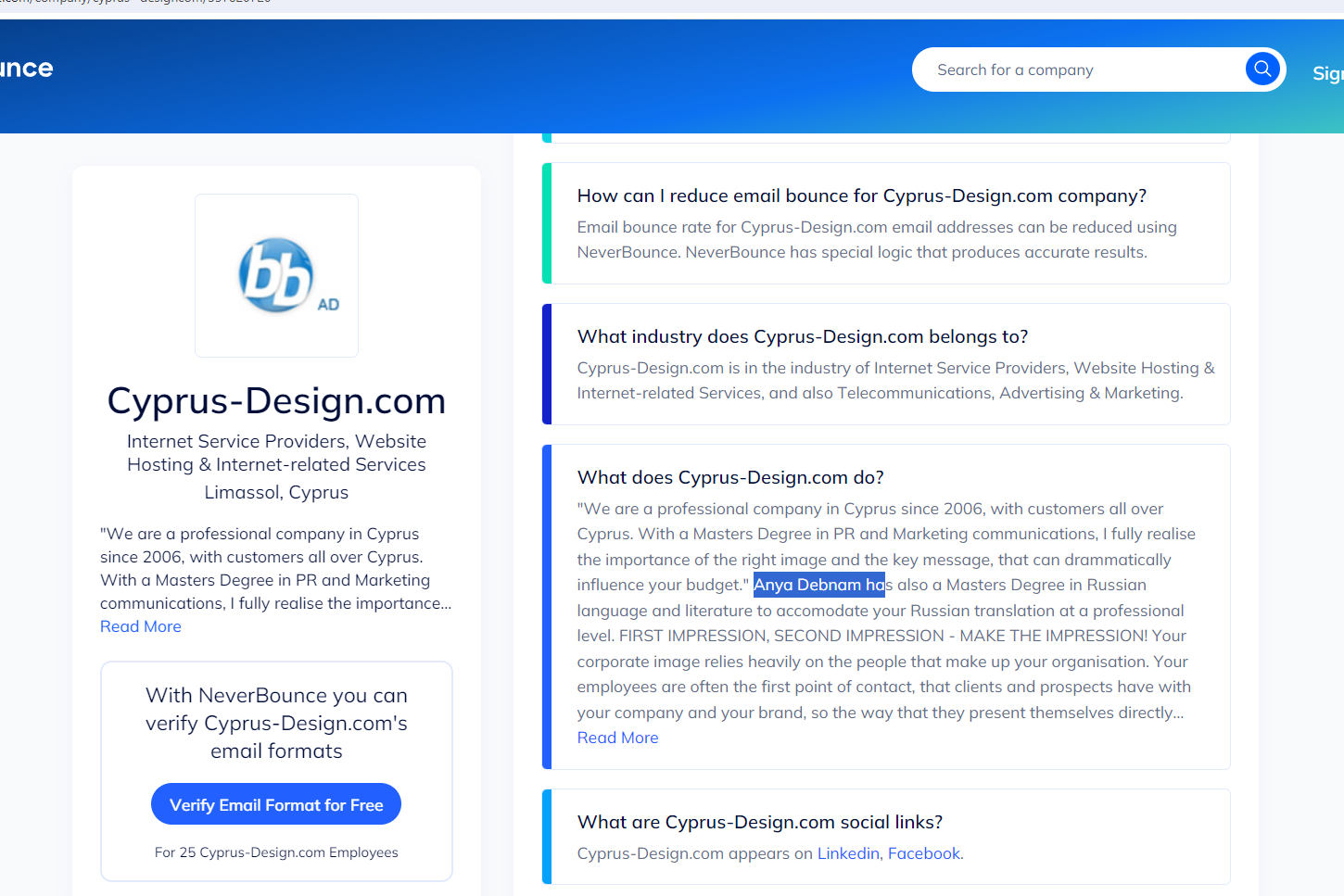The image size is (1344, 896).
Task: Open the Sign link in the header
Action: click(x=1327, y=73)
